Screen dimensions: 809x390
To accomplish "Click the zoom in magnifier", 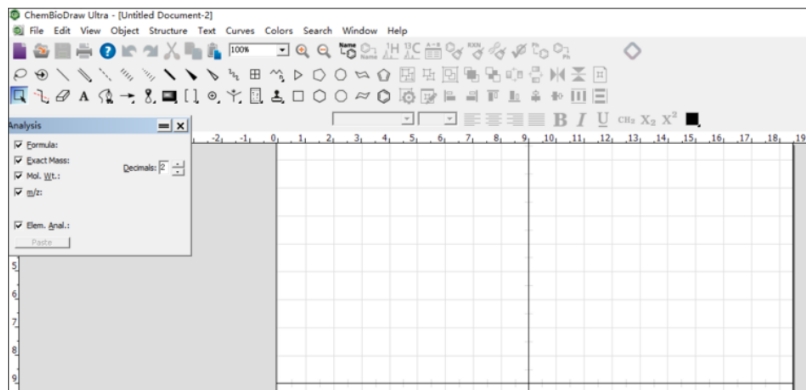I will (x=302, y=51).
